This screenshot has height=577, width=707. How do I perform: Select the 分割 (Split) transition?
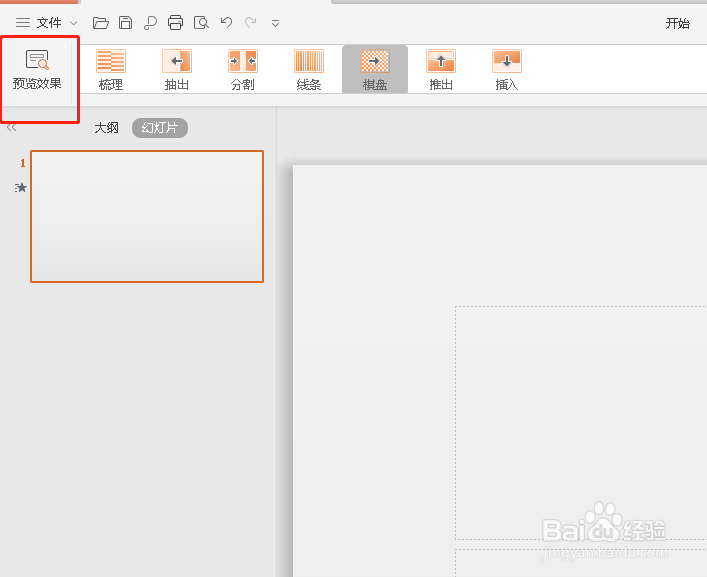pyautogui.click(x=243, y=70)
